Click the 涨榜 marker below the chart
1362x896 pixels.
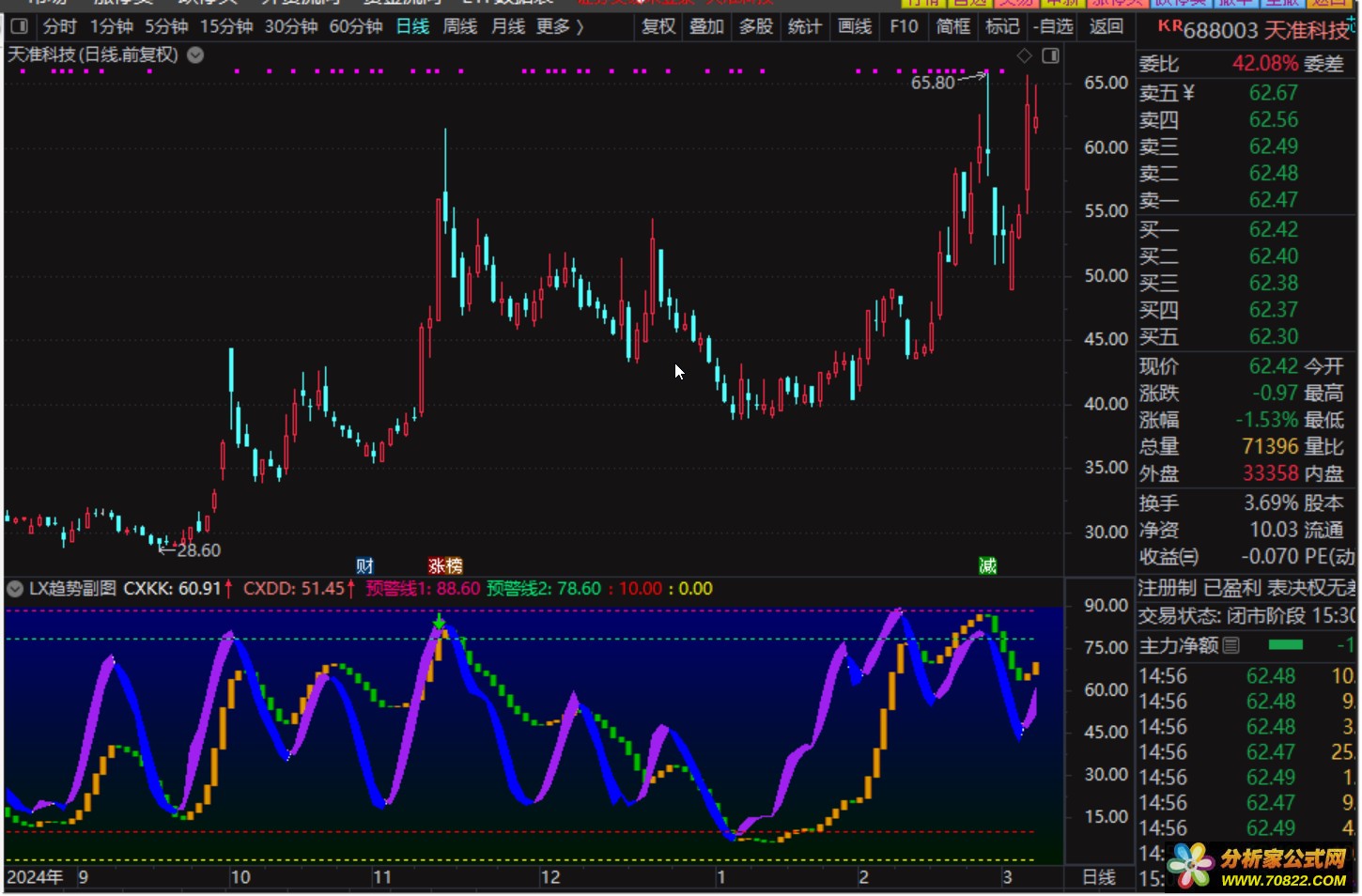tap(445, 565)
